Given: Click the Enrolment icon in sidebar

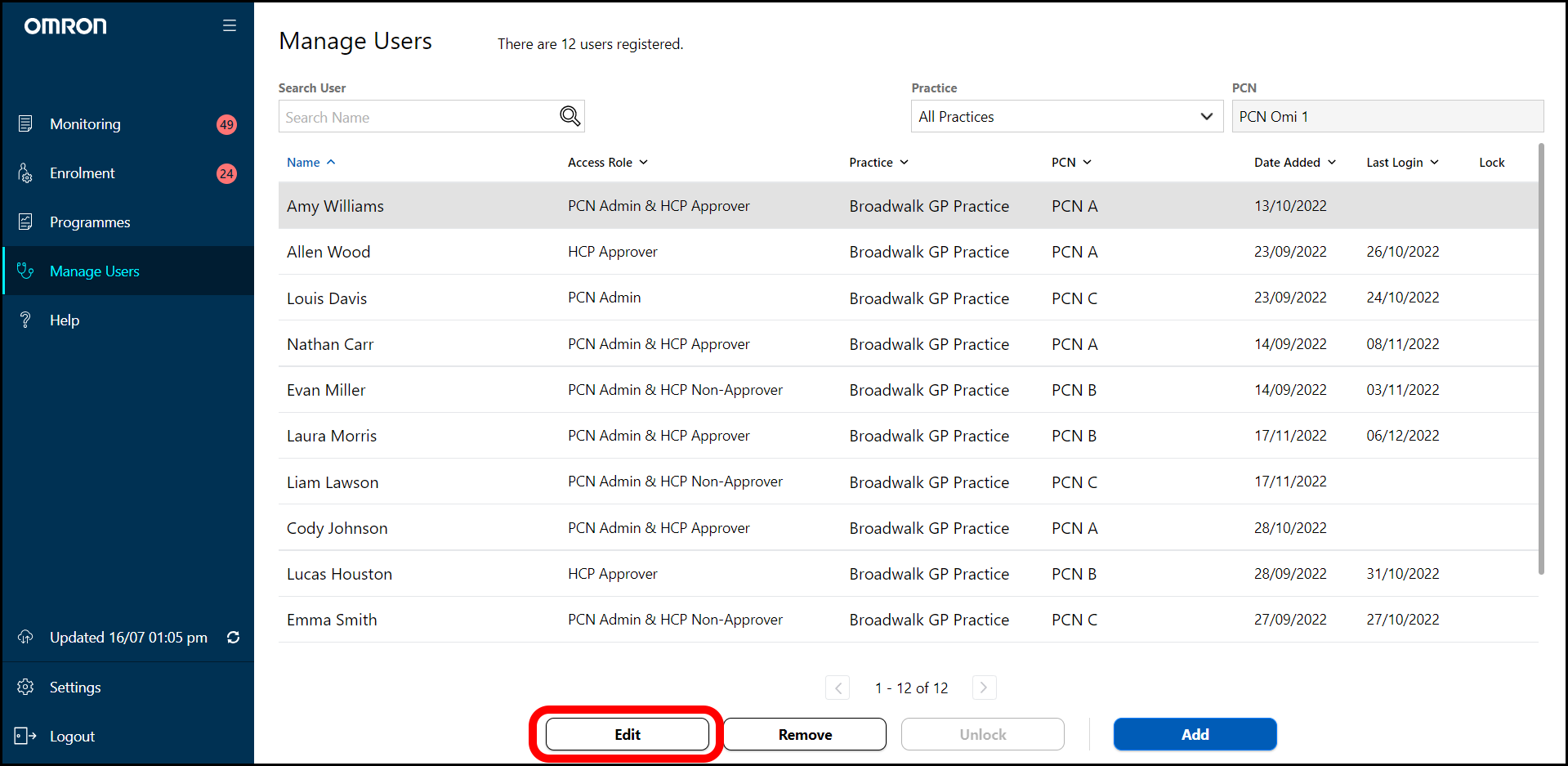Looking at the screenshot, I should click(25, 173).
